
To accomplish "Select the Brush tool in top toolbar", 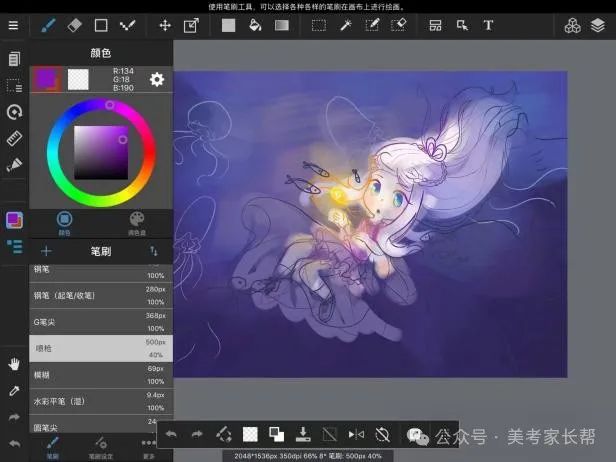I will [x=48, y=26].
